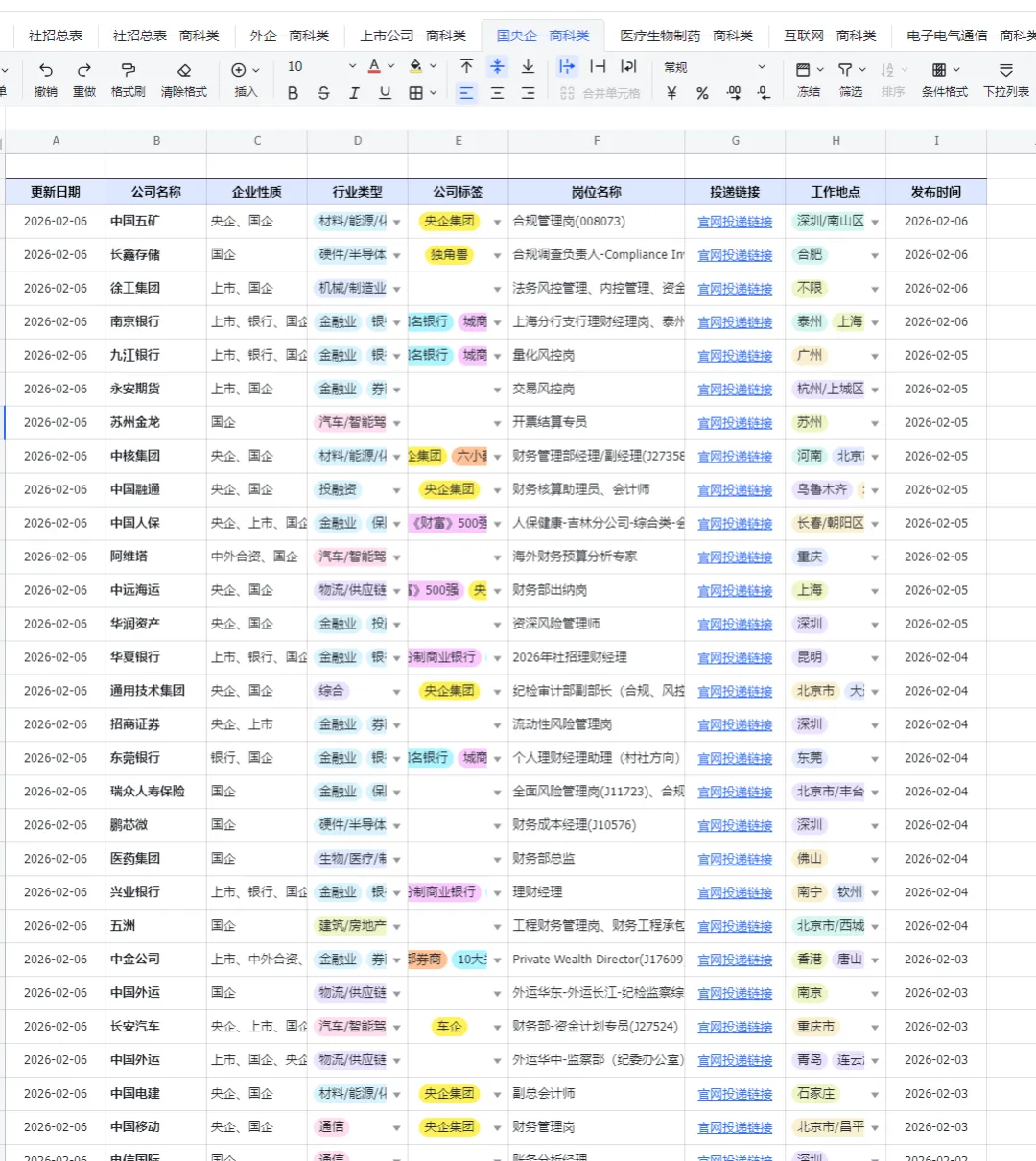This screenshot has height=1161, width=1036.
Task: Click the clear formatting (清除格式) eraser
Action: pos(184,70)
